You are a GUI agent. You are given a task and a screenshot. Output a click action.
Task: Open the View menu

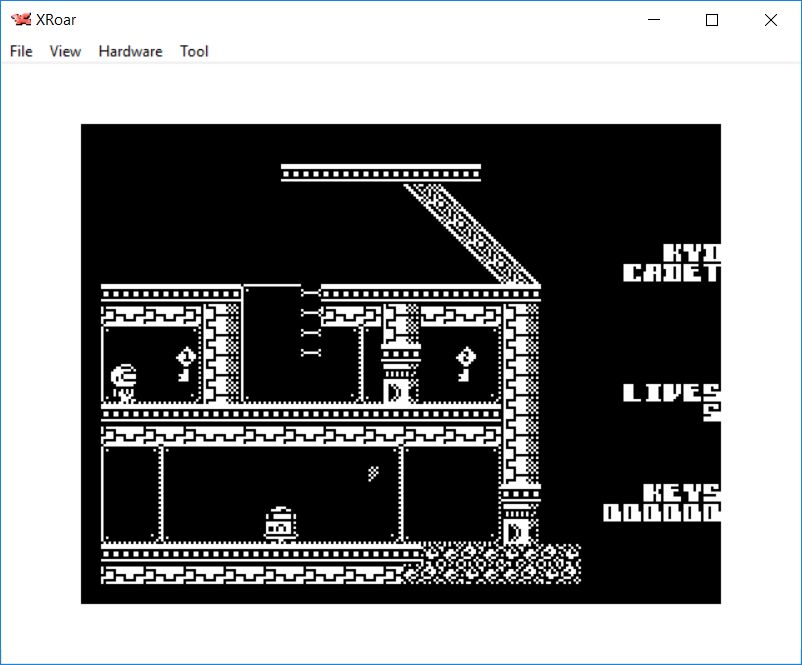(x=65, y=51)
